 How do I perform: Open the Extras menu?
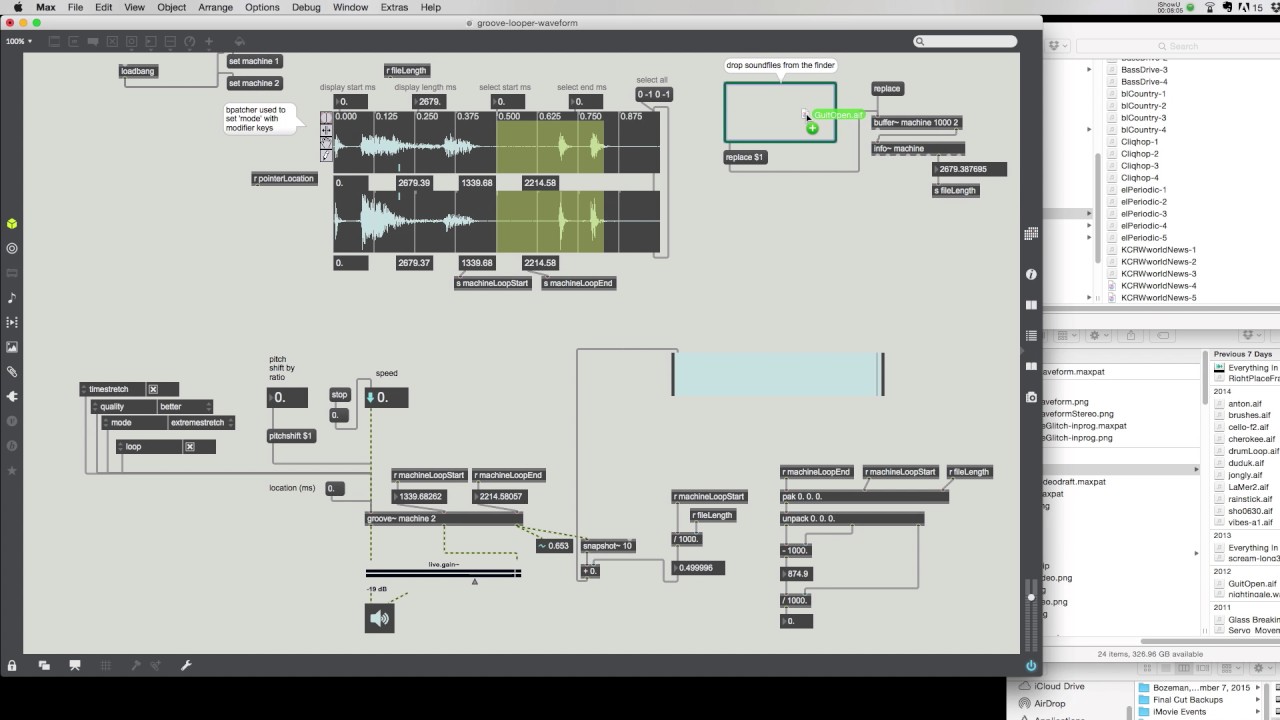coord(394,7)
